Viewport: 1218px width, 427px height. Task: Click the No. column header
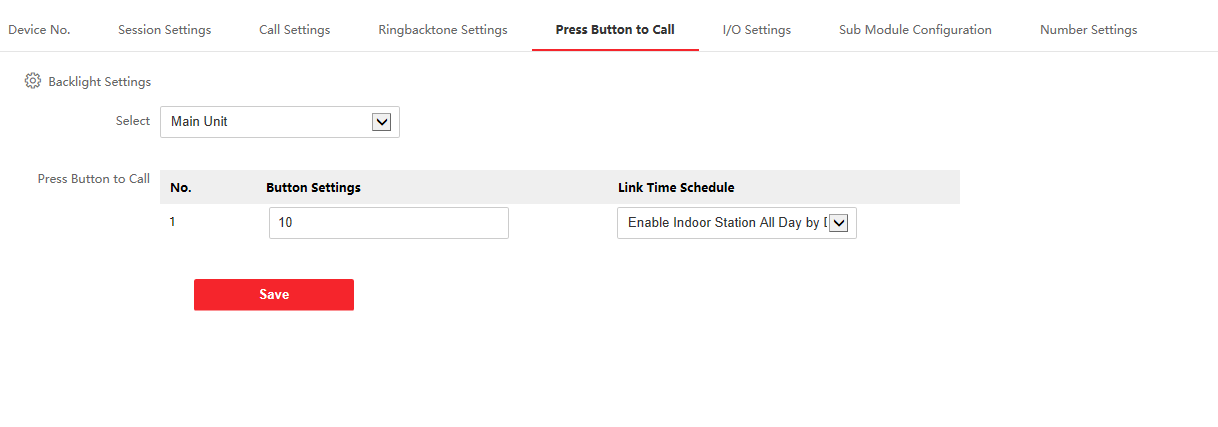click(x=180, y=187)
